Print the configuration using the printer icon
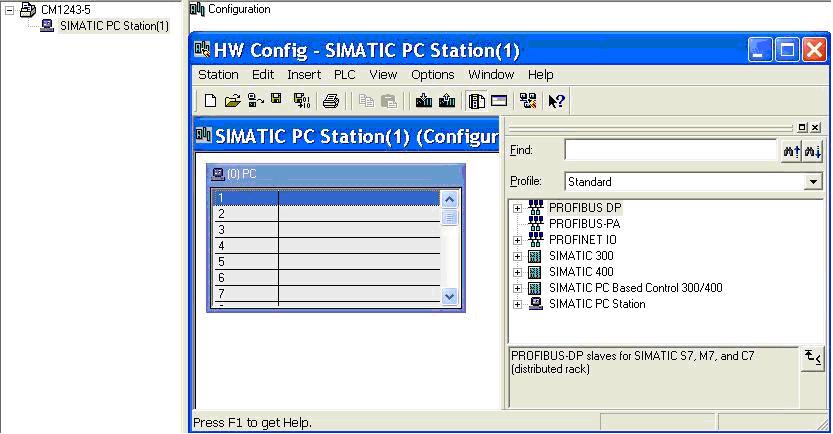Screen dimensions: 833x434 tap(330, 100)
